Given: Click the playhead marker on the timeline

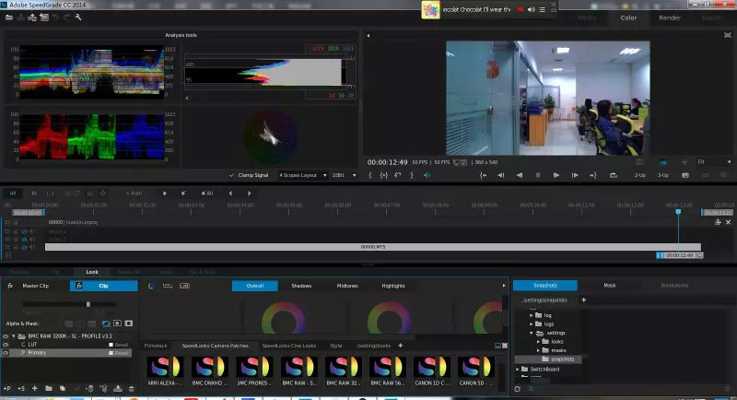Looking at the screenshot, I should 677,211.
